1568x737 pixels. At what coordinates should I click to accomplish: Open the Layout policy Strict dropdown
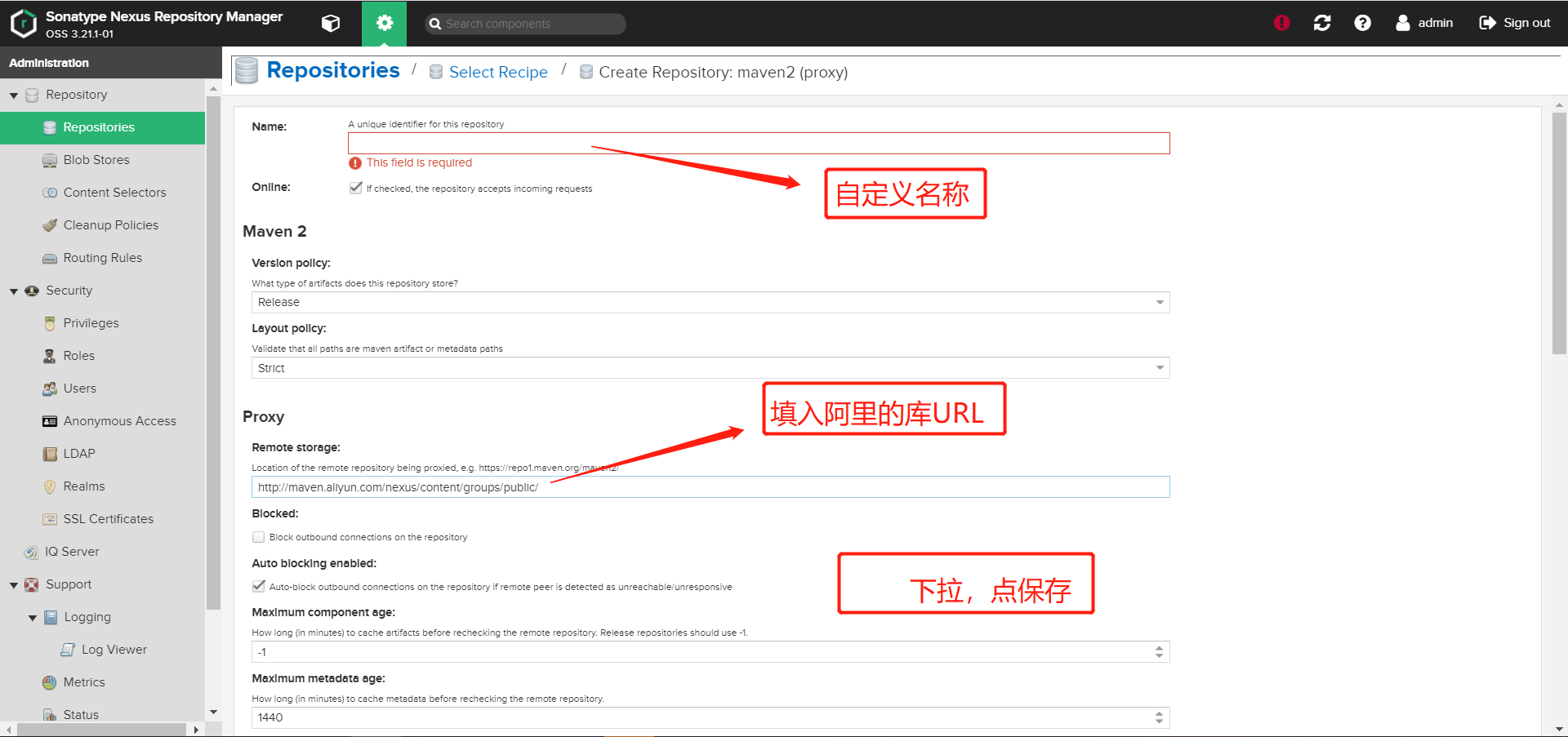tap(710, 368)
